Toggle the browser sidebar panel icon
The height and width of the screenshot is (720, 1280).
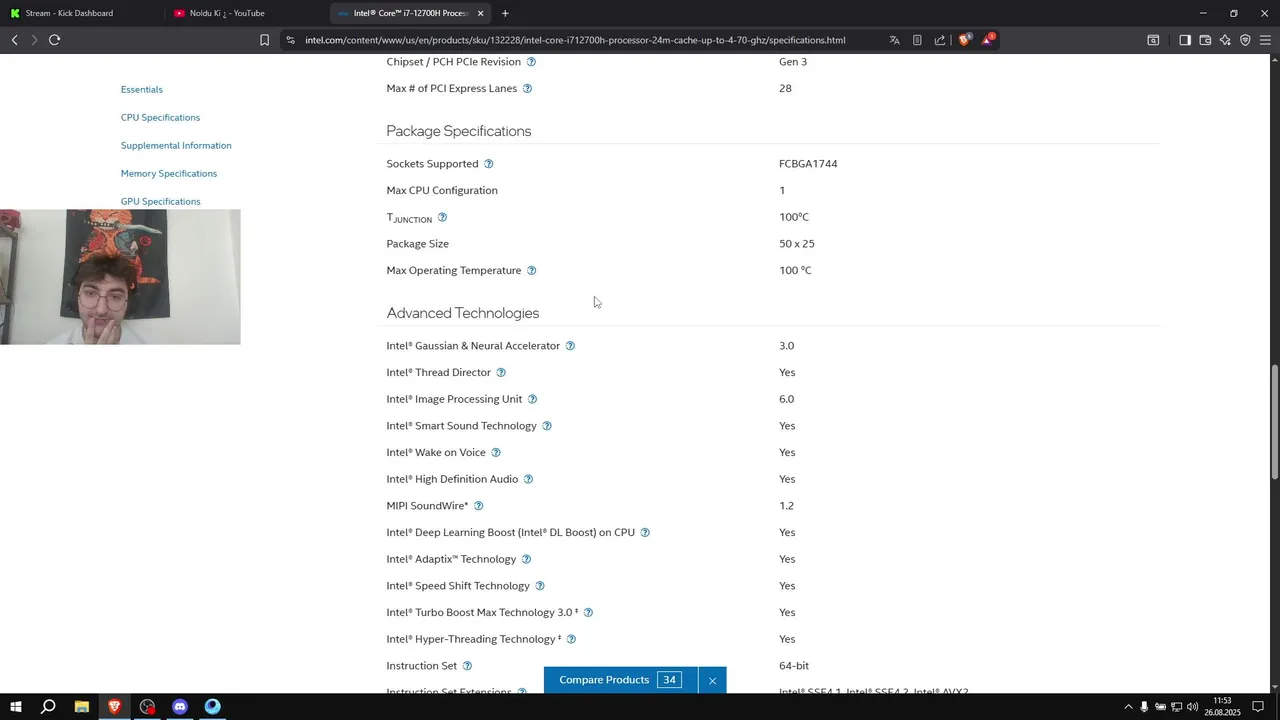pyautogui.click(x=1185, y=40)
